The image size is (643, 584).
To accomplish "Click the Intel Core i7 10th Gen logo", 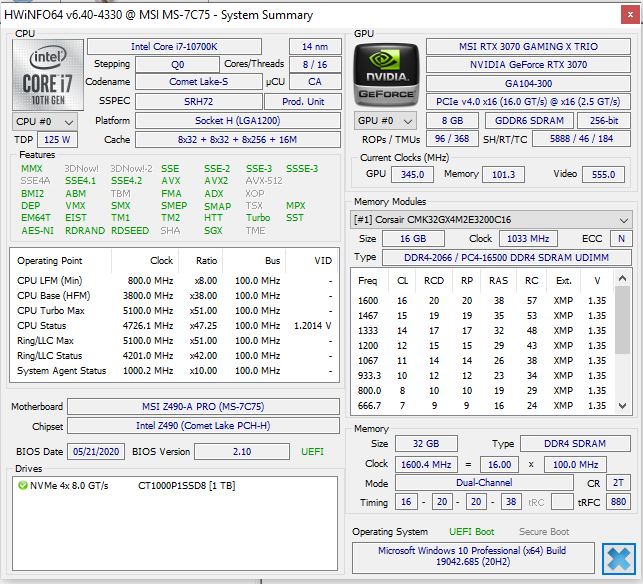I will tap(48, 75).
